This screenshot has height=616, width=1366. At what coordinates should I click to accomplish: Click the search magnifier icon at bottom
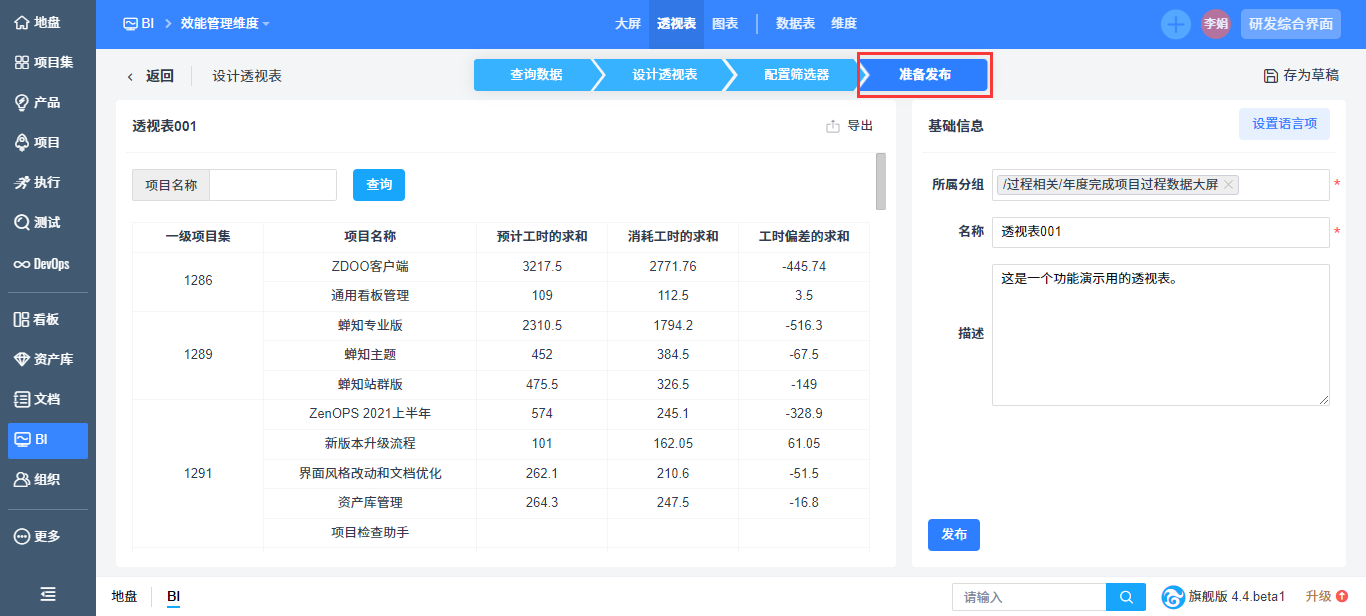click(1126, 597)
